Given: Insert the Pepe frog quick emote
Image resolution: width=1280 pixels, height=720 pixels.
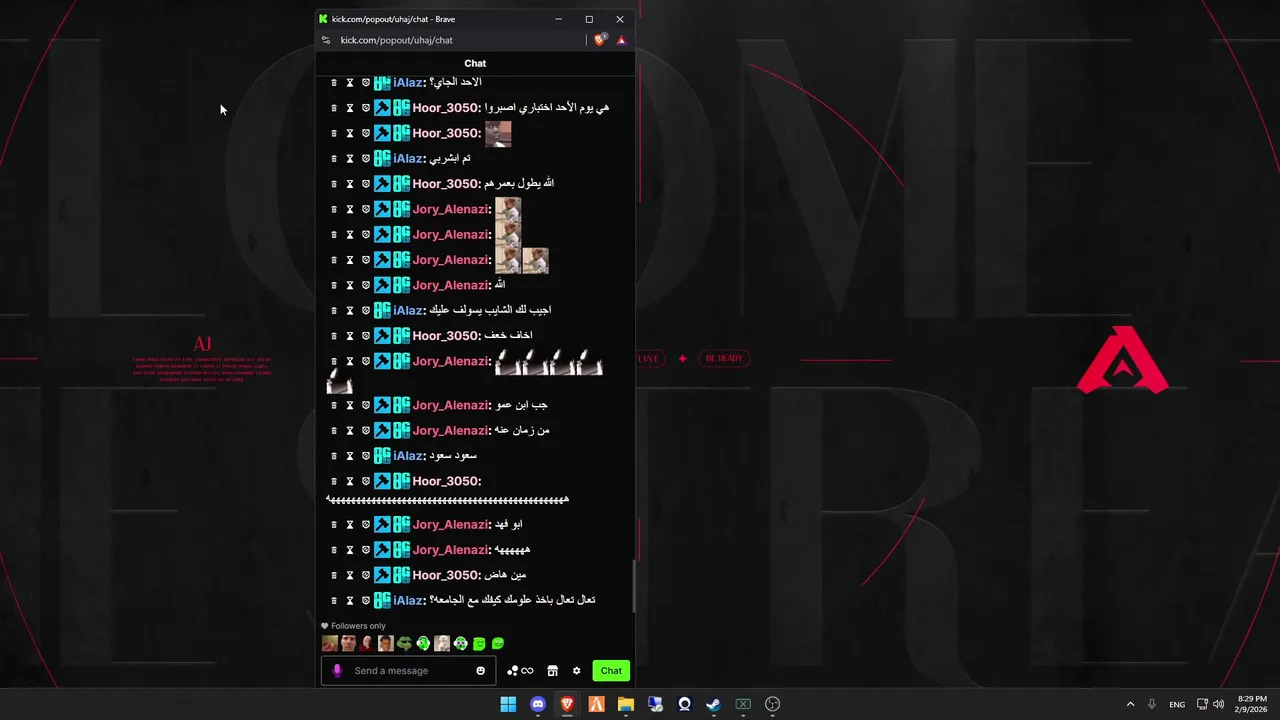Looking at the screenshot, I should coord(404,644).
